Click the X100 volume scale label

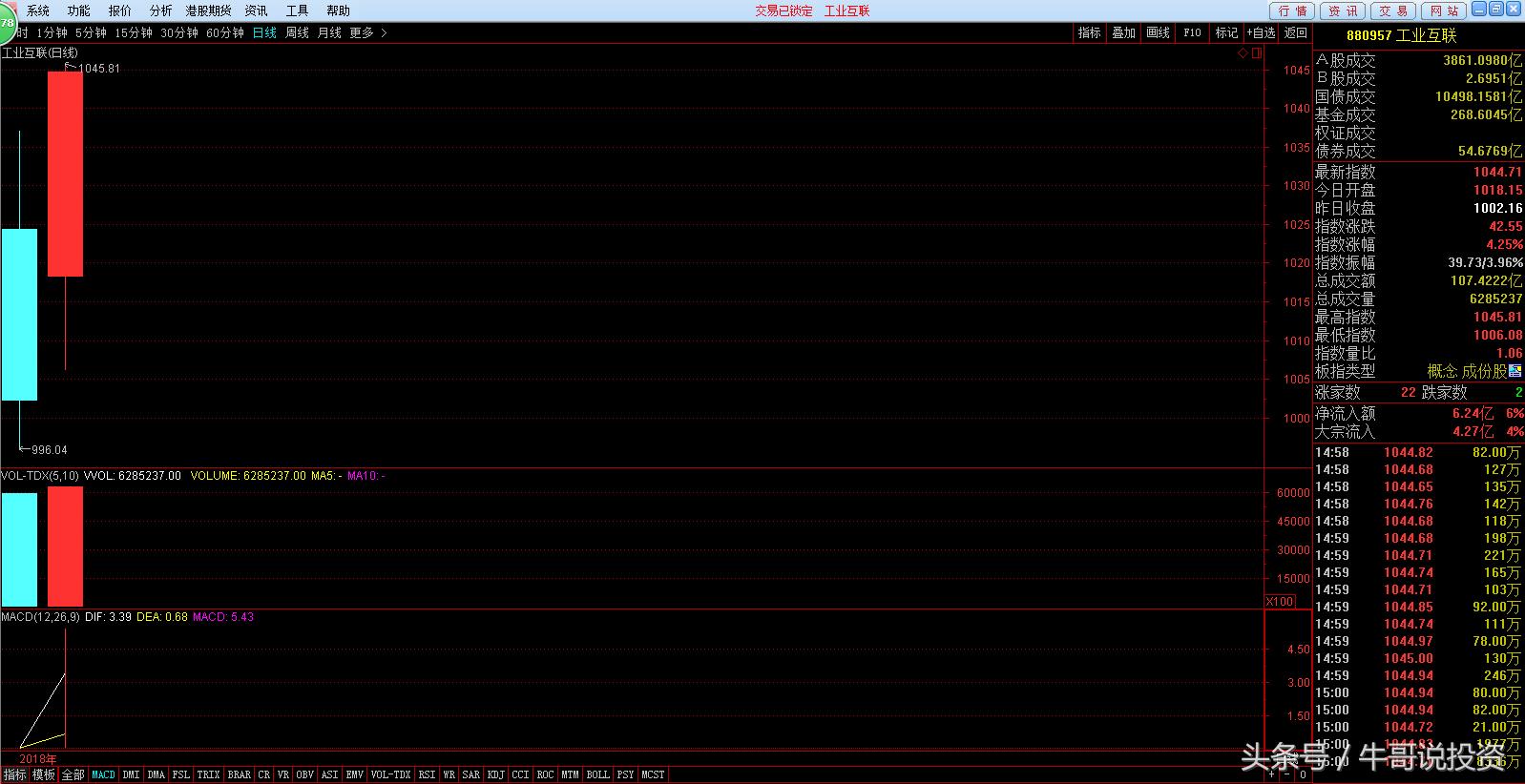coord(1280,602)
